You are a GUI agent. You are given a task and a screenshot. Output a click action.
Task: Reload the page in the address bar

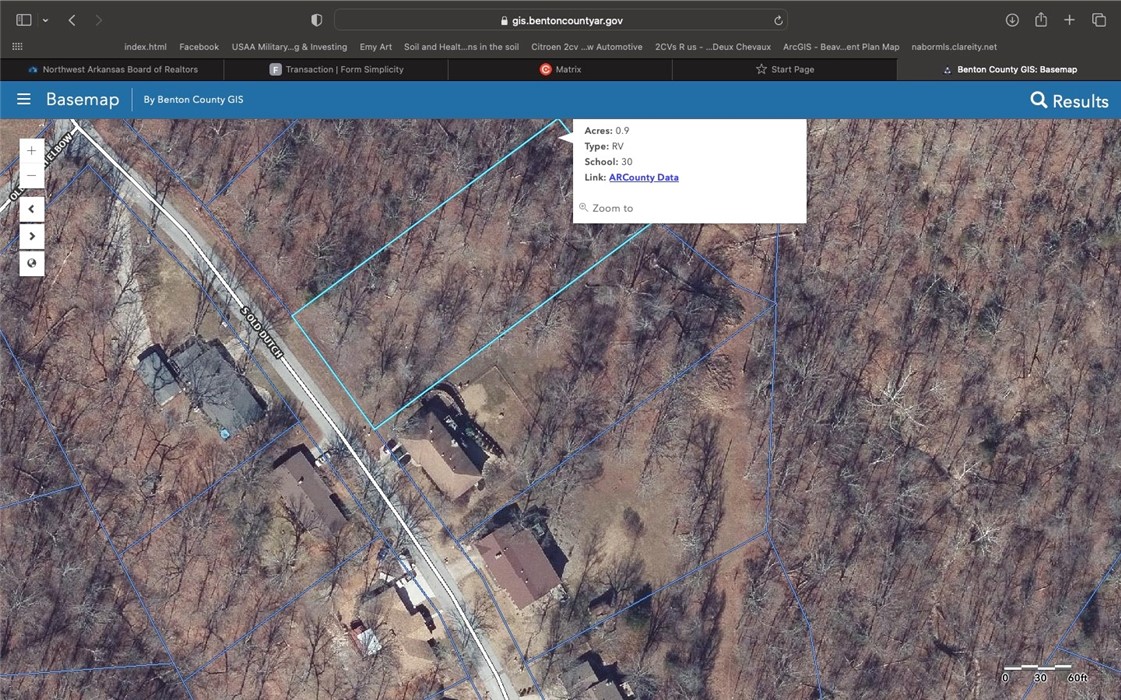click(x=778, y=20)
